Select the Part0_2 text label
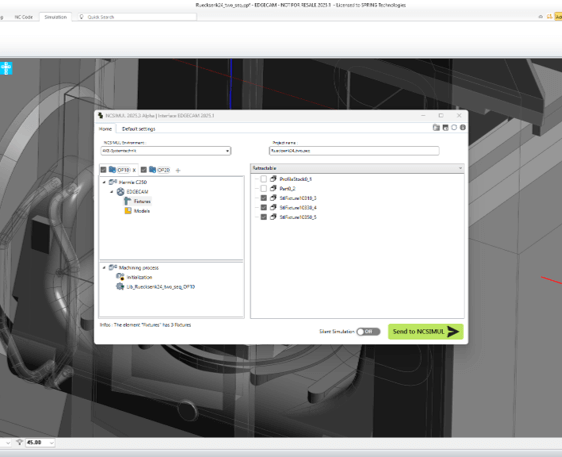The width and height of the screenshot is (562, 457). click(287, 189)
